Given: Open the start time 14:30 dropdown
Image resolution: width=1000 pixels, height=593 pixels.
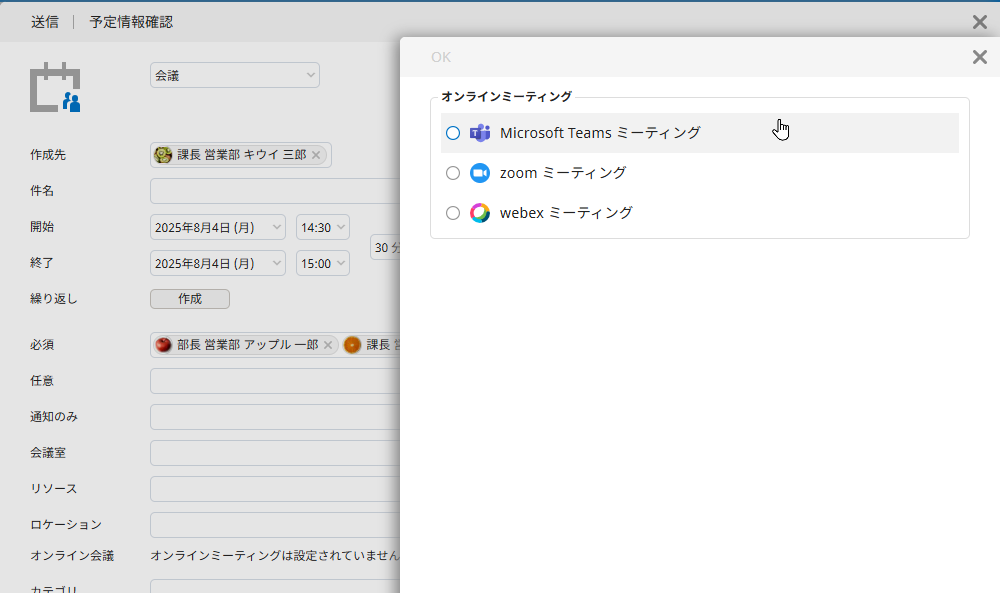Looking at the screenshot, I should pyautogui.click(x=323, y=228).
